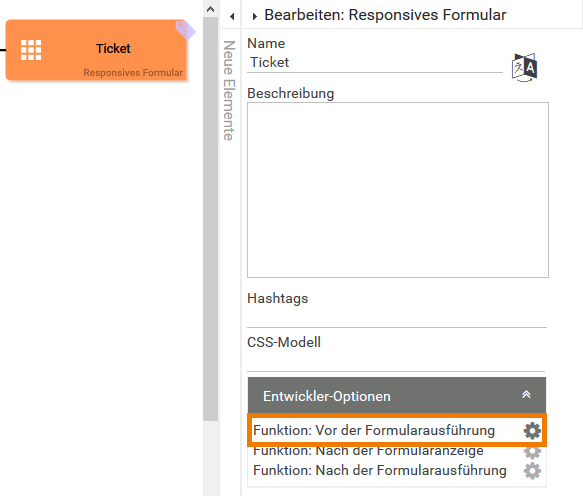Open gear settings for Nach der Formularausführung
Screen dimensions: 583x496
point(532,471)
